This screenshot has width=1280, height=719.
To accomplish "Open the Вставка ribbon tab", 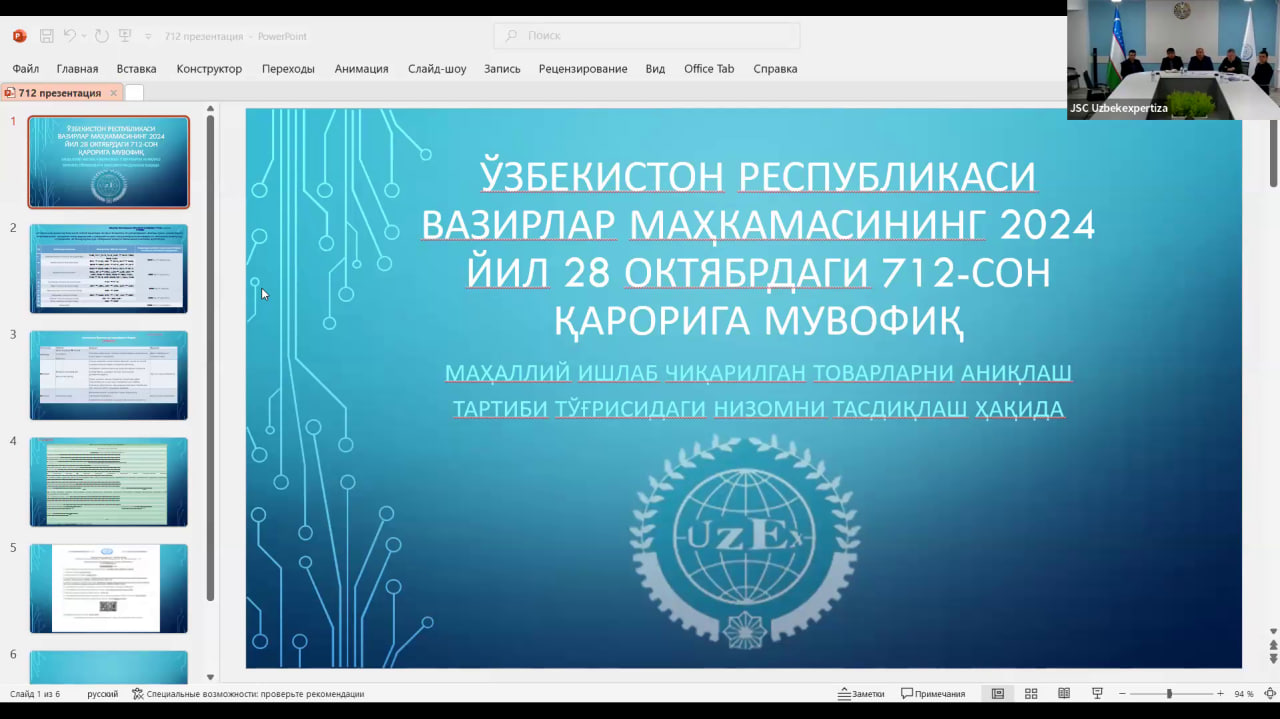I will pos(136,69).
